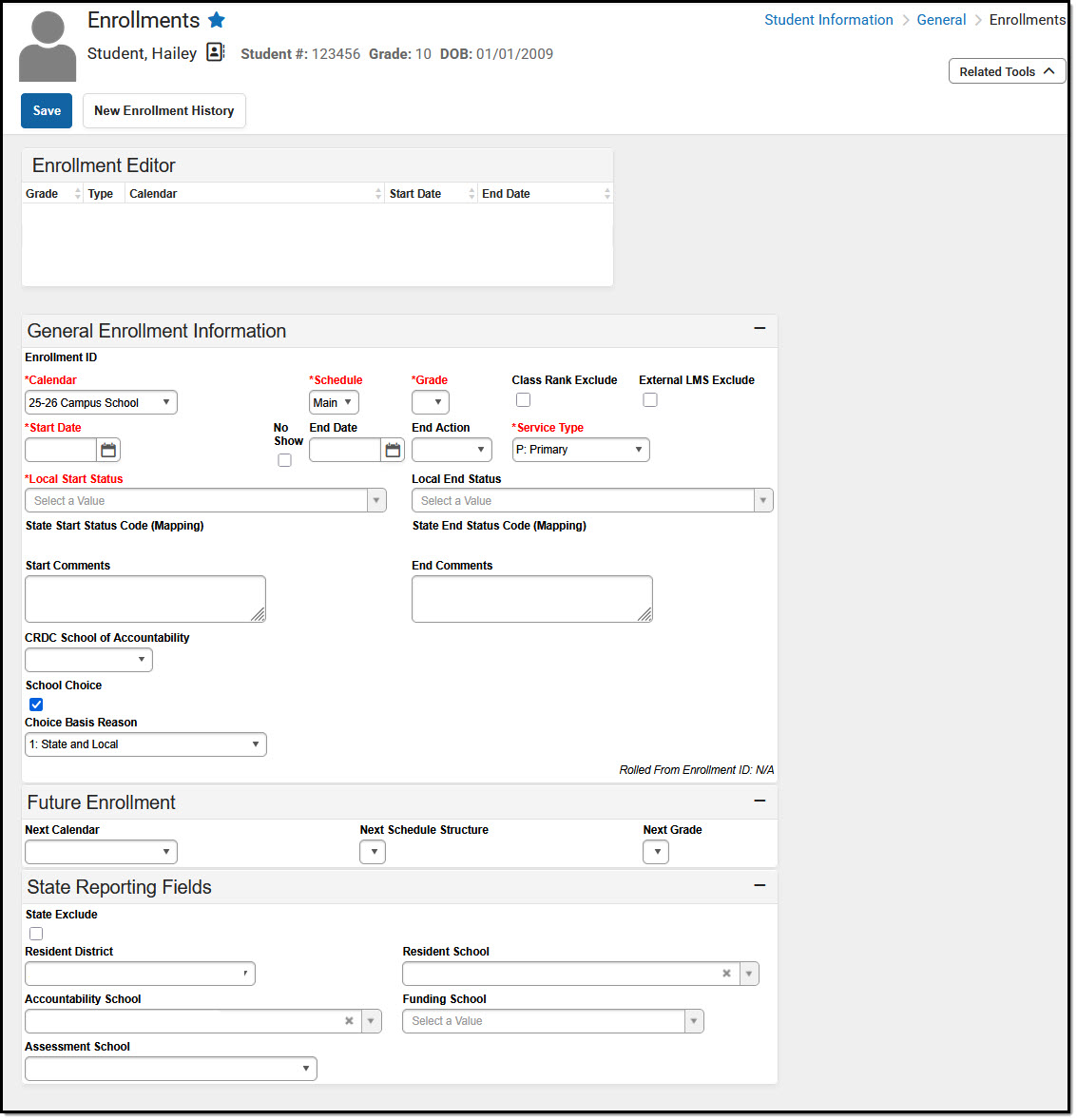Clear the Resident School selection
The width and height of the screenshot is (1077, 1120).
[726, 974]
